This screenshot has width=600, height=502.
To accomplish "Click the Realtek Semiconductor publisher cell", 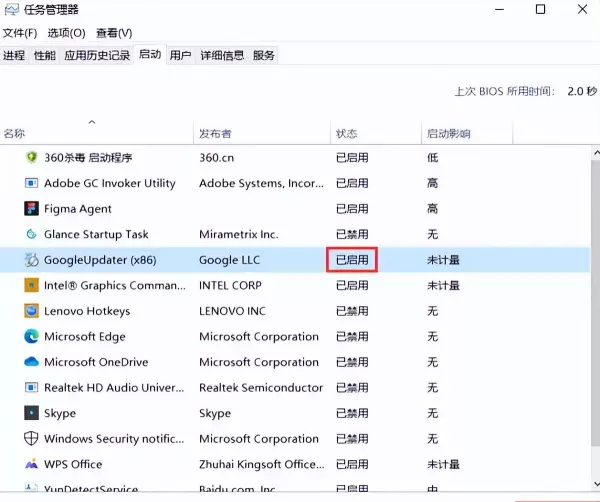I will [x=261, y=388].
